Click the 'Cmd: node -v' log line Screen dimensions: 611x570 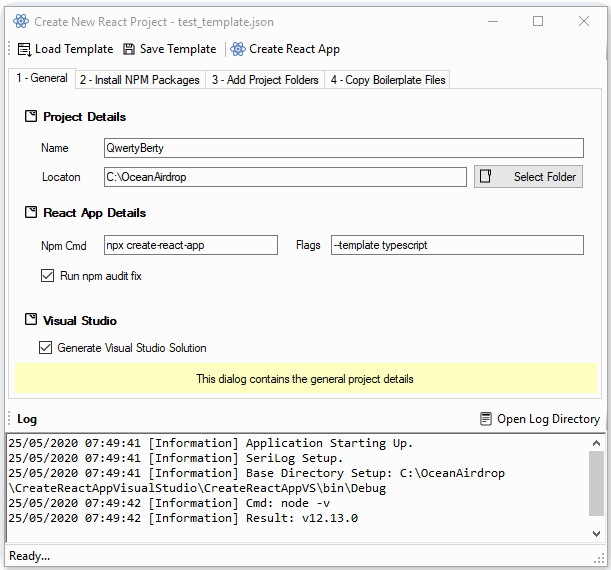pos(169,503)
